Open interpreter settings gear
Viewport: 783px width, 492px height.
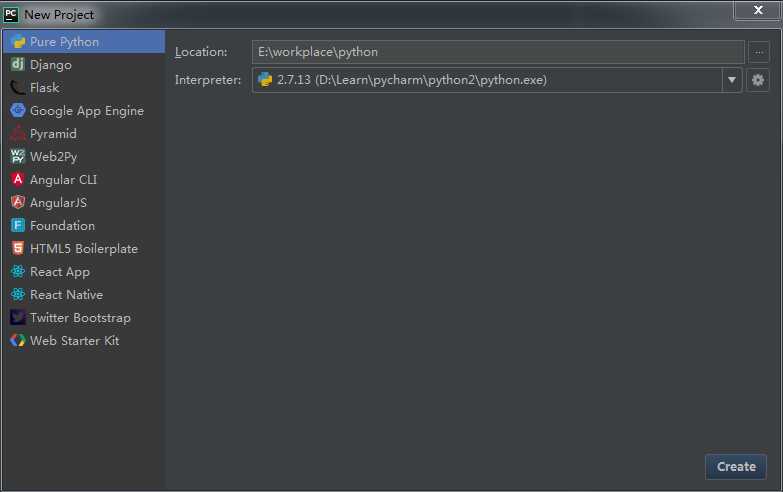[758, 80]
